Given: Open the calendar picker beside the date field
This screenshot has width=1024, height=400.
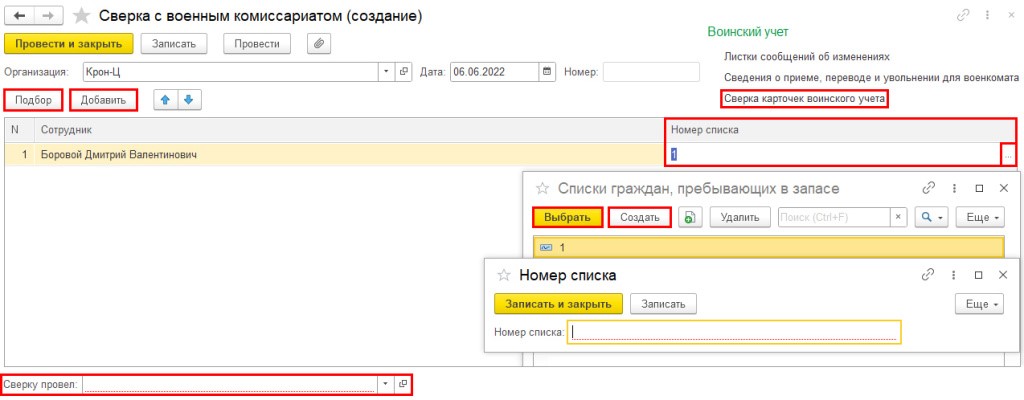Looking at the screenshot, I should point(547,72).
